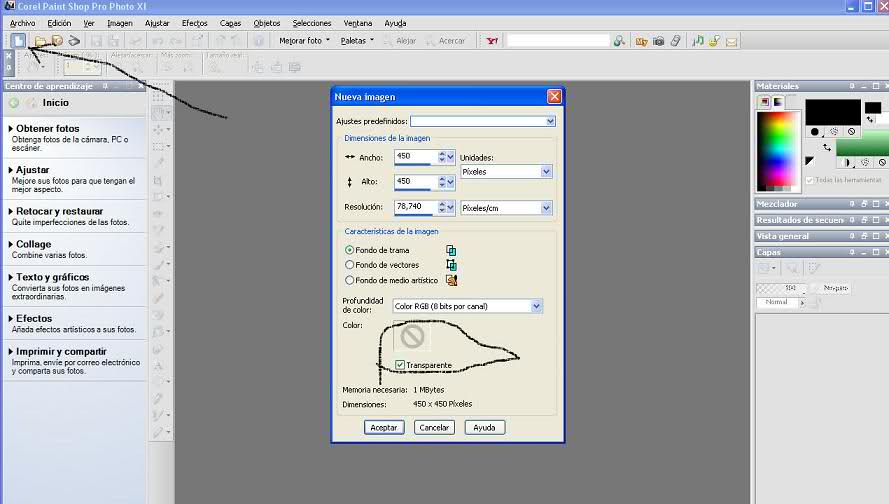Pin the Materiales palette
The height and width of the screenshot is (504, 889).
(x=852, y=86)
